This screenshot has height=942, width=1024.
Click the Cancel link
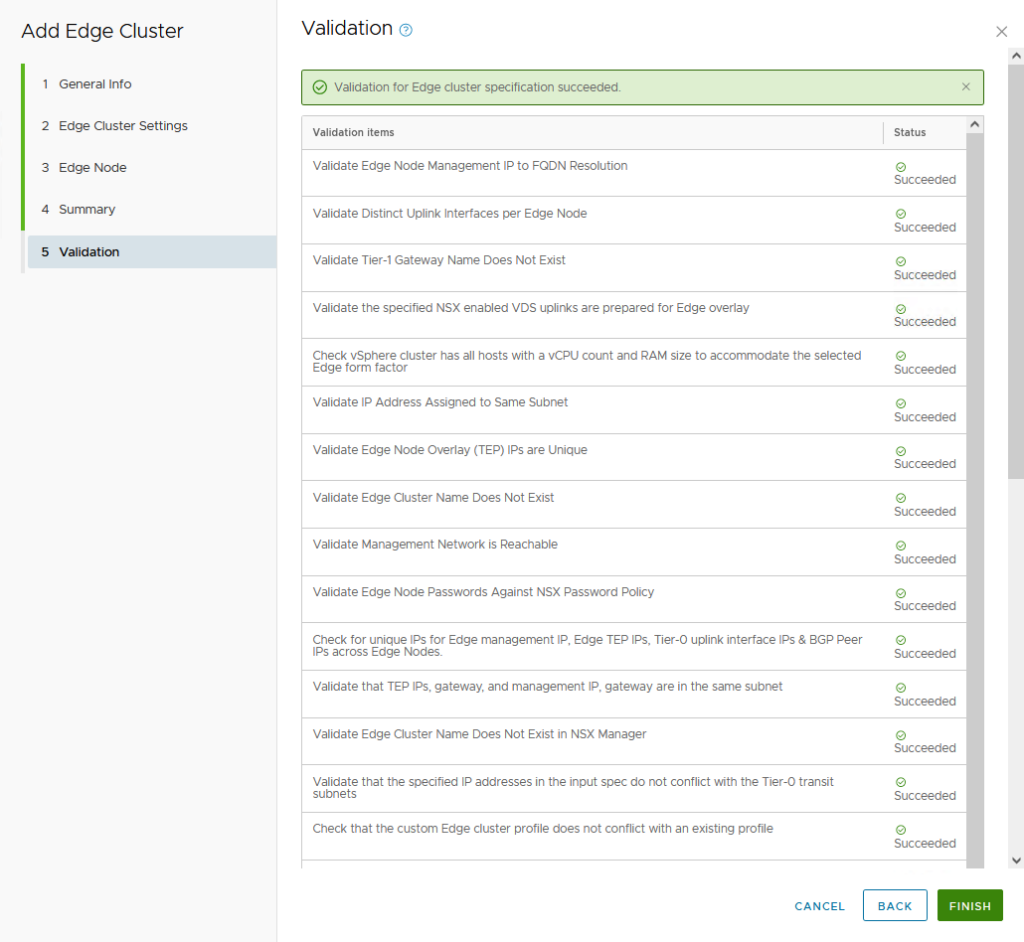tap(819, 906)
